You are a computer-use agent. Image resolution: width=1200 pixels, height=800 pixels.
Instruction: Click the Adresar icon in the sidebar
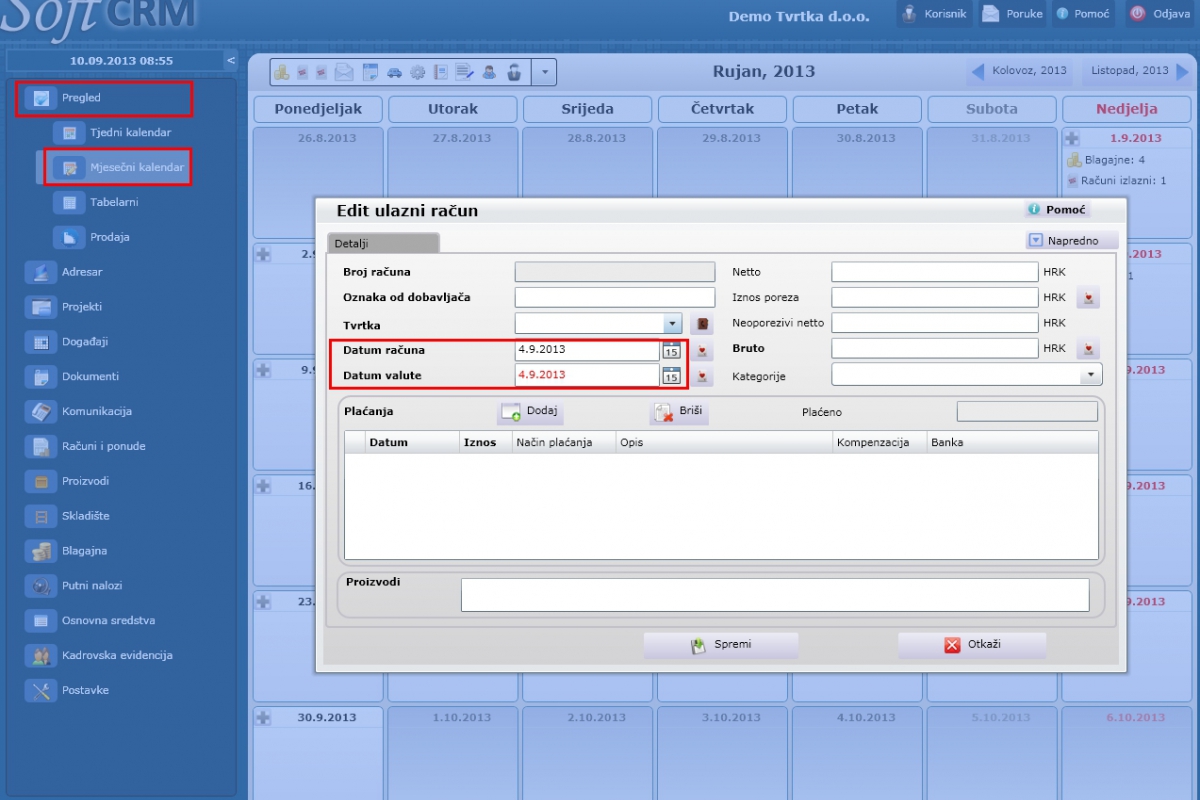[x=41, y=272]
